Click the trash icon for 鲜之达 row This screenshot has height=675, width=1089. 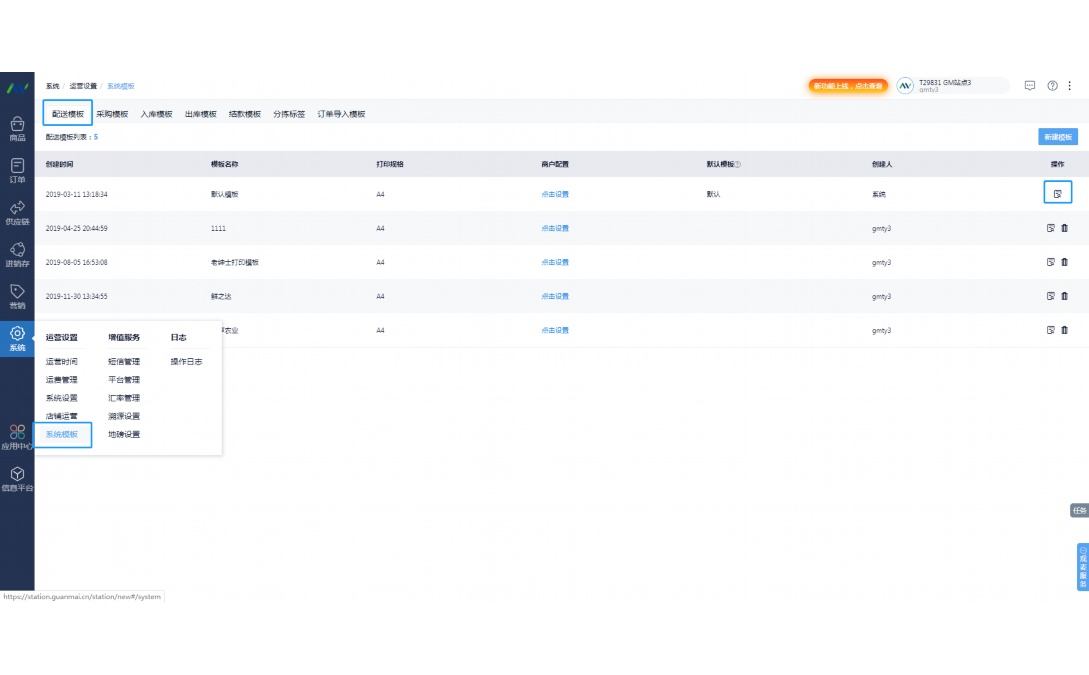click(1064, 296)
